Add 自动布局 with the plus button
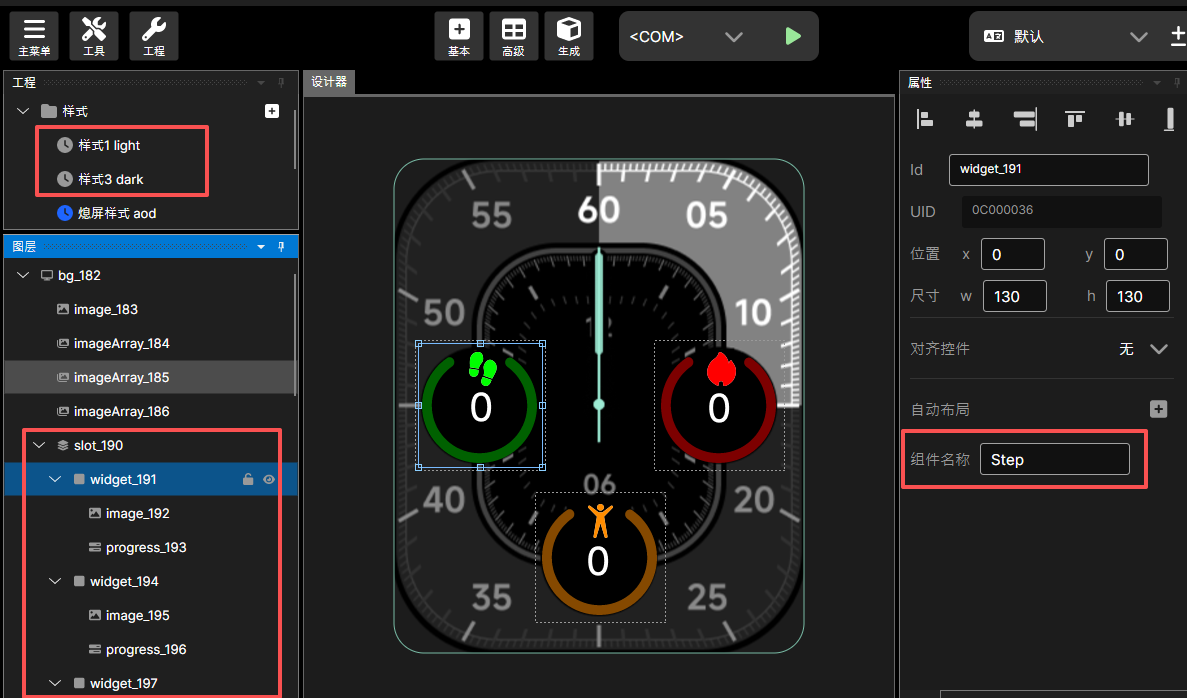The width and height of the screenshot is (1187, 698). [x=1158, y=409]
